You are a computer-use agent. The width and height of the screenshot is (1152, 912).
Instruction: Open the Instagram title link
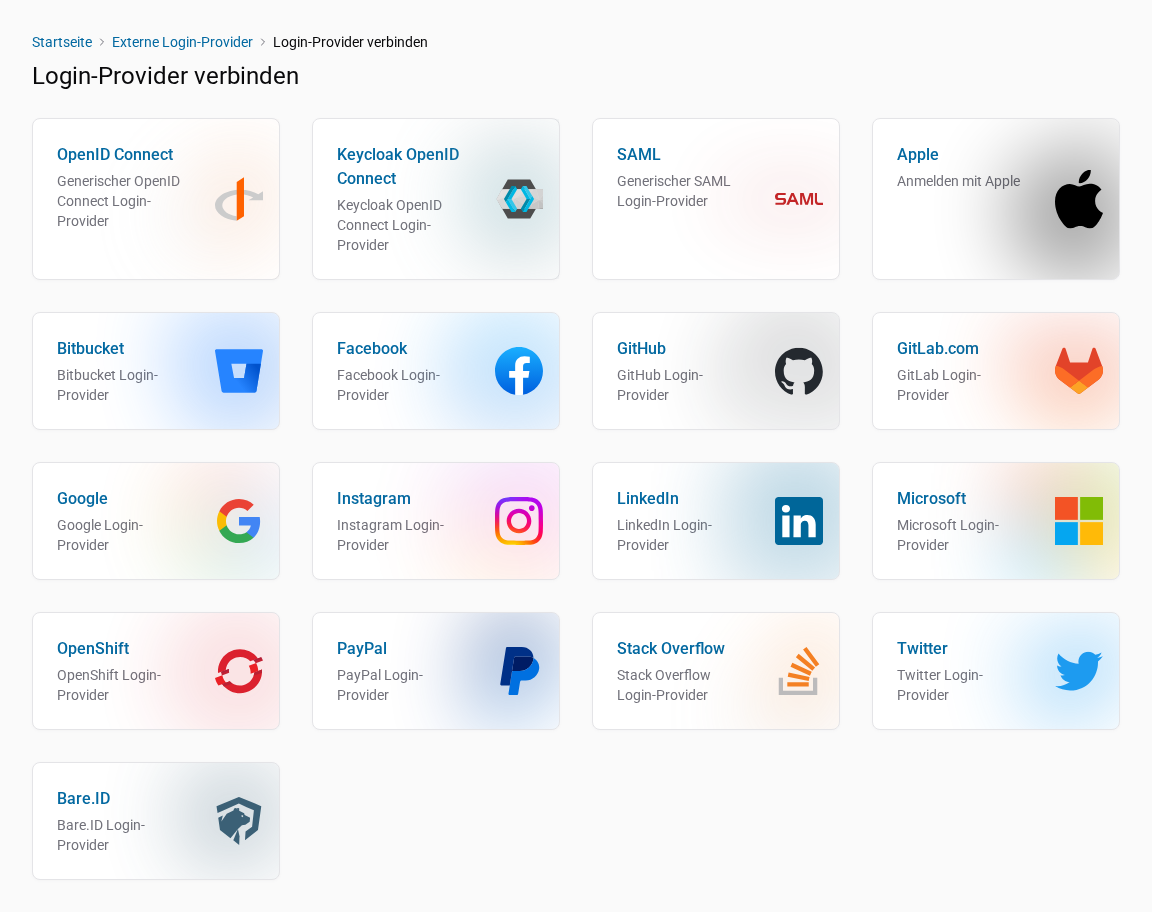373,498
